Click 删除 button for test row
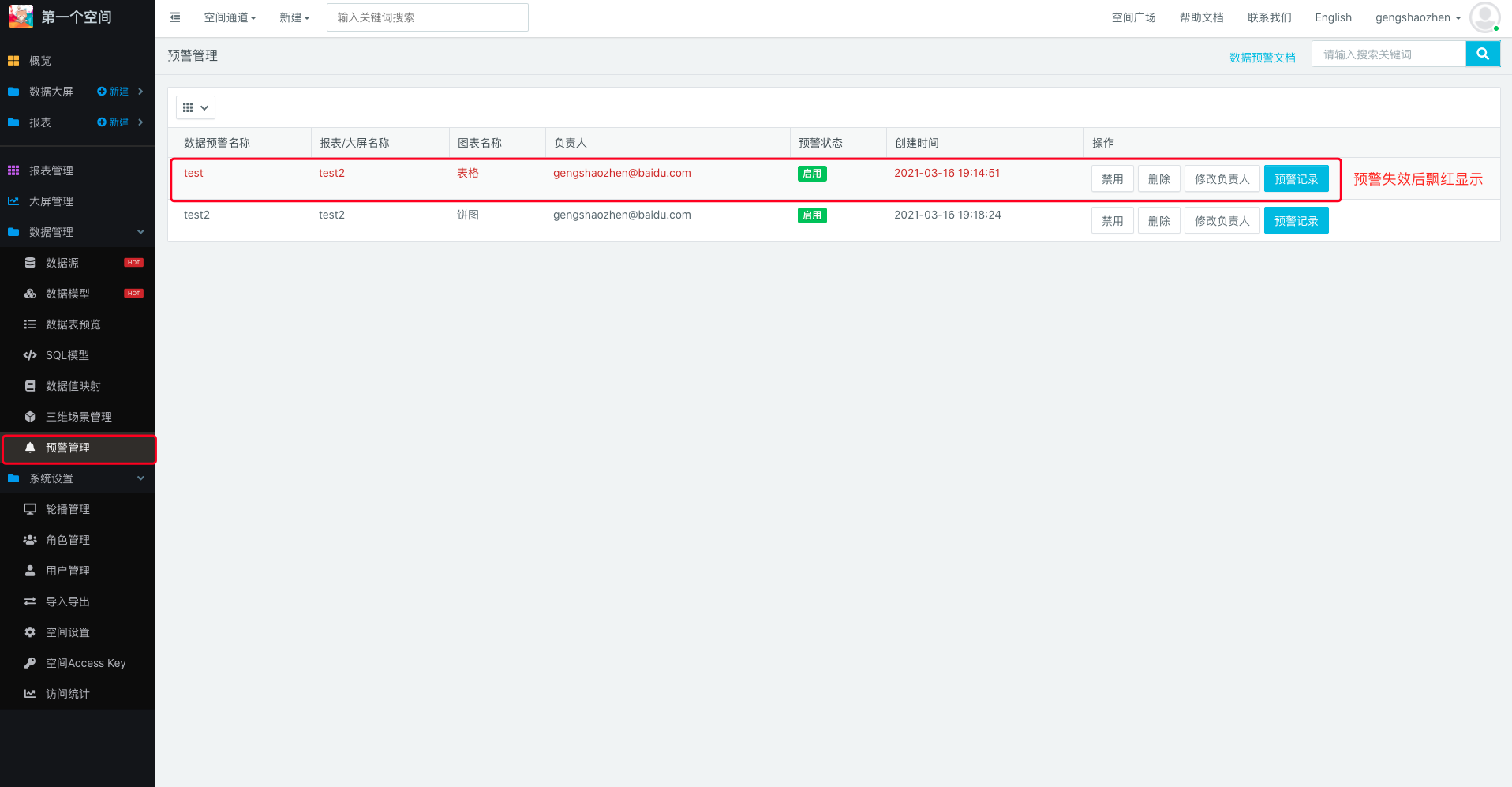The image size is (1512, 787). coord(1159,179)
